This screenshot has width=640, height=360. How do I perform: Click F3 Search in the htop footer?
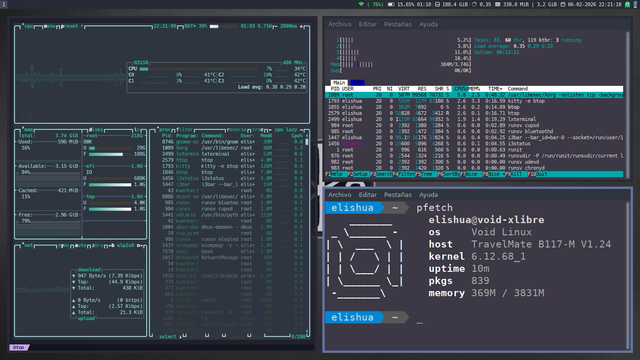382,174
